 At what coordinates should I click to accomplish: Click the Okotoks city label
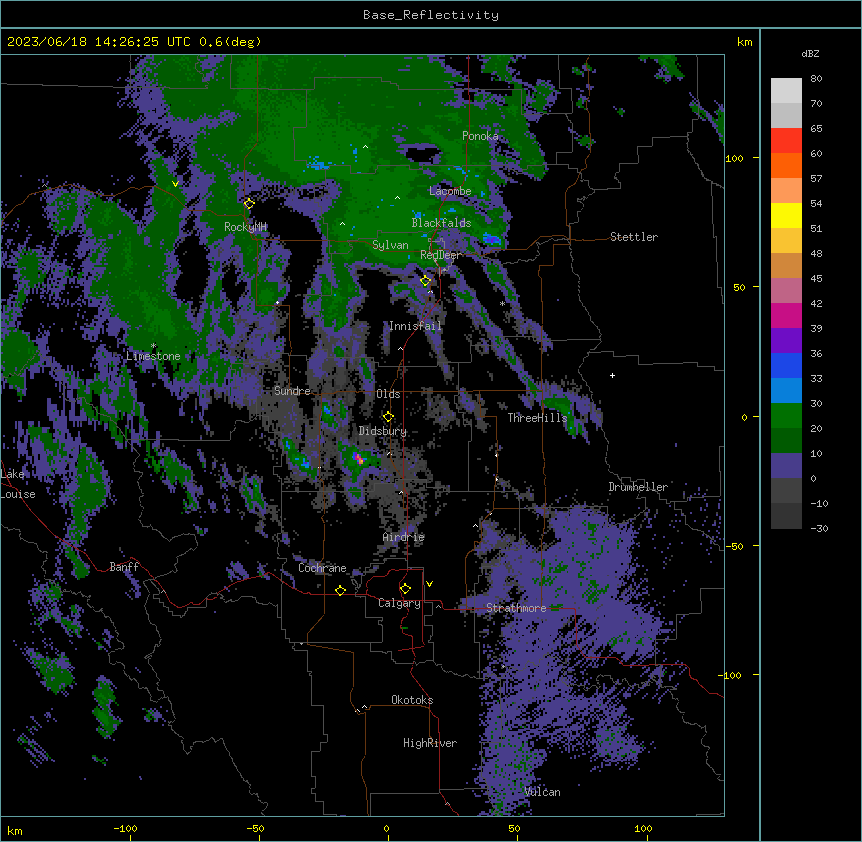(x=412, y=700)
